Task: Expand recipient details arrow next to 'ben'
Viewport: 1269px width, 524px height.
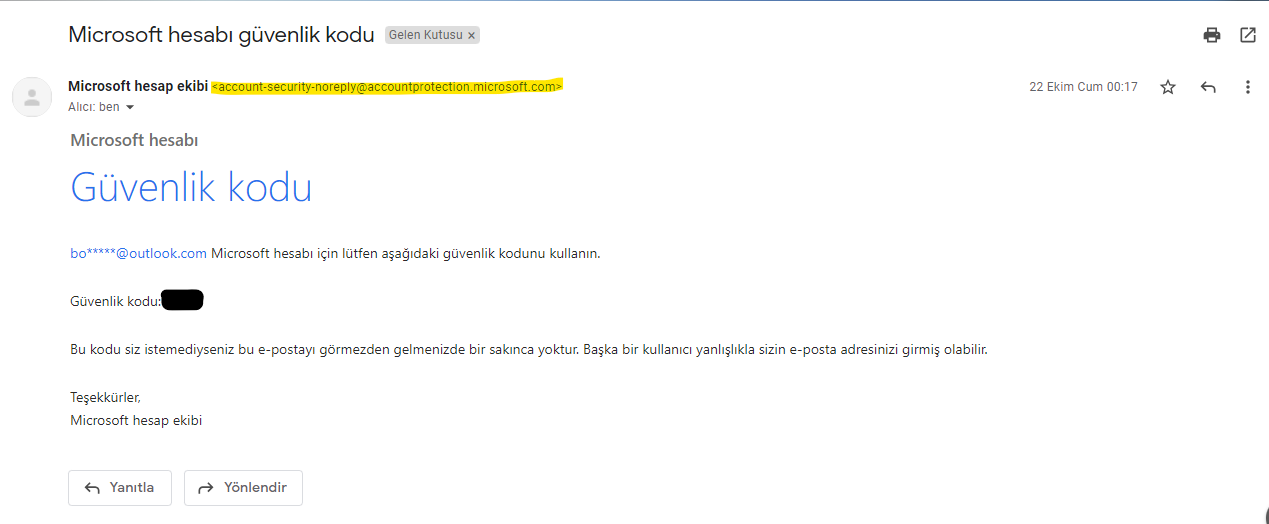Action: 130,107
